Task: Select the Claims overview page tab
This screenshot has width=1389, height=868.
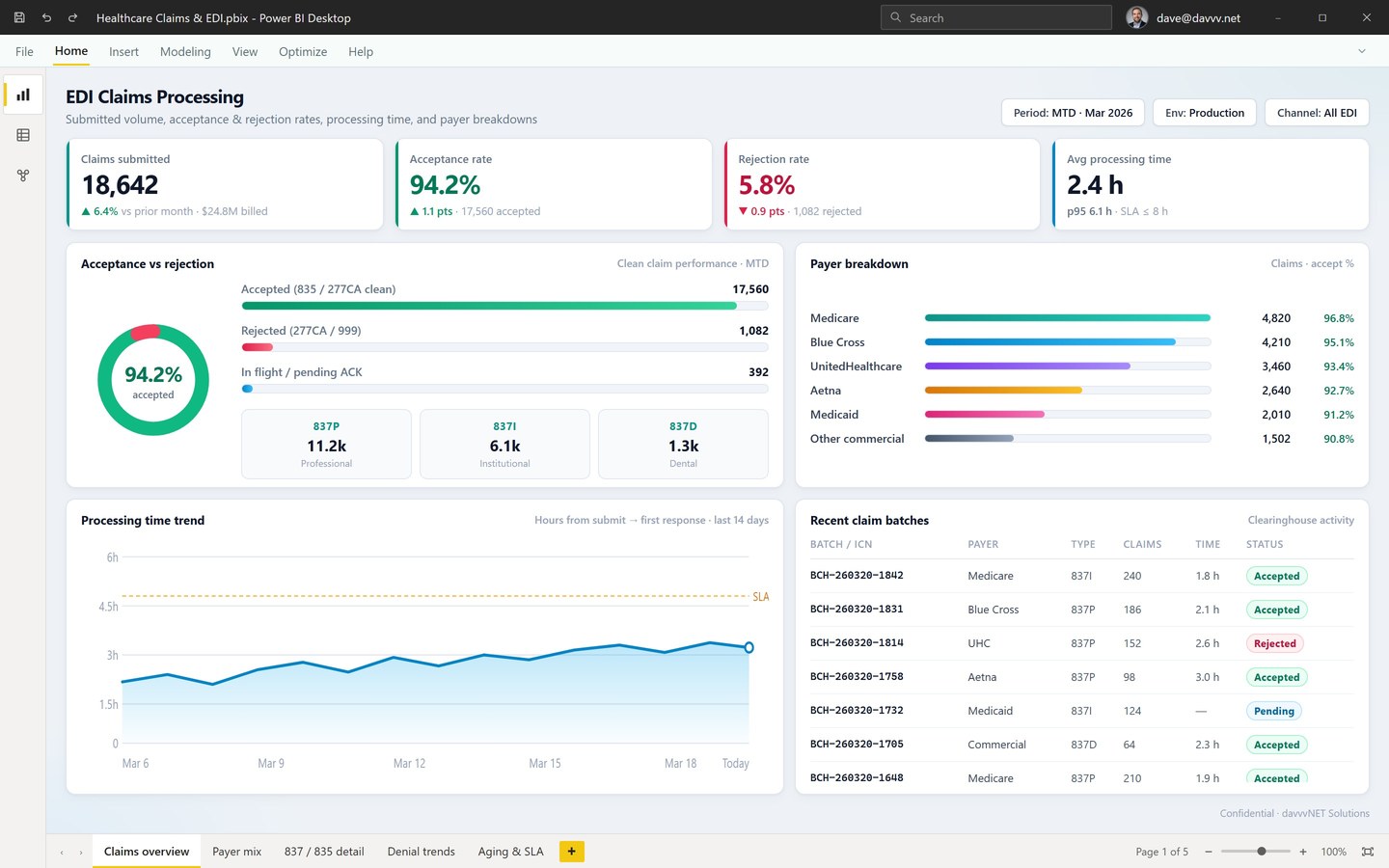Action: [147, 852]
